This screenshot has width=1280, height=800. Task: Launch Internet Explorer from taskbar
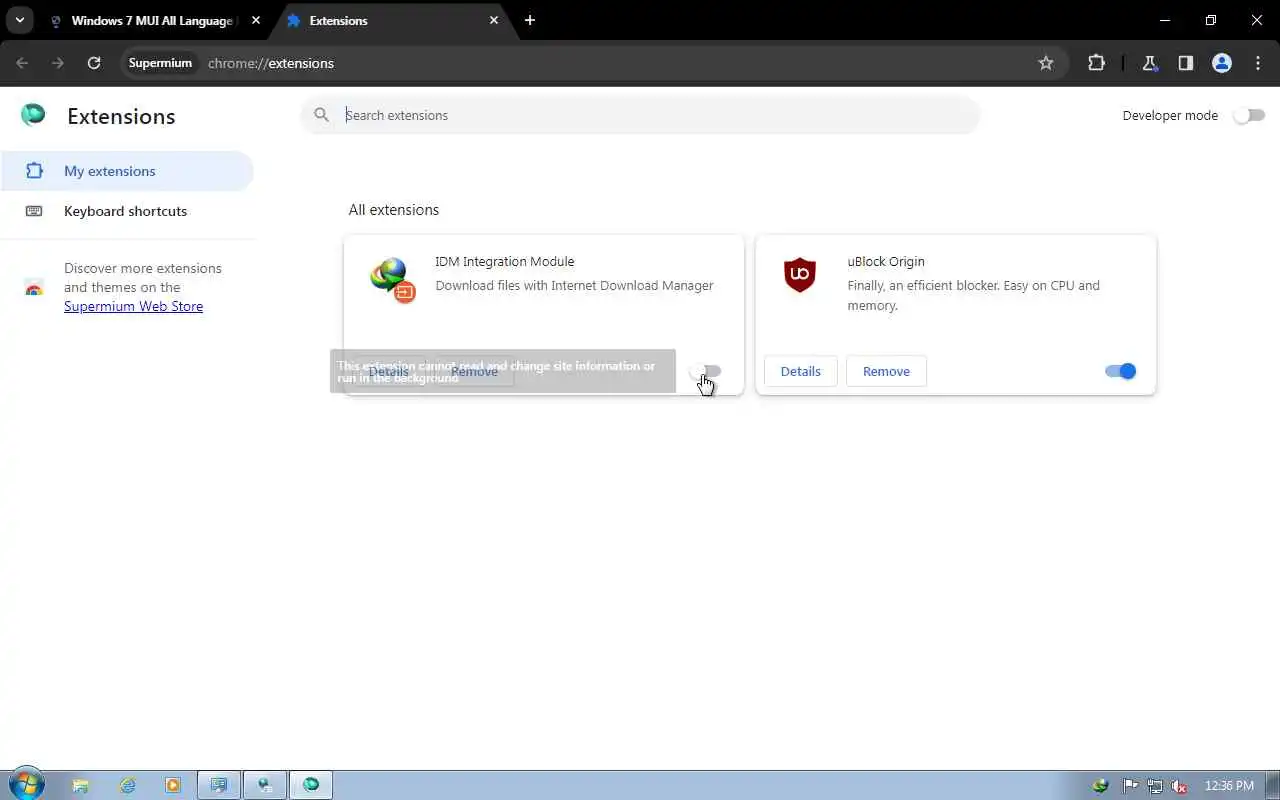tap(127, 785)
